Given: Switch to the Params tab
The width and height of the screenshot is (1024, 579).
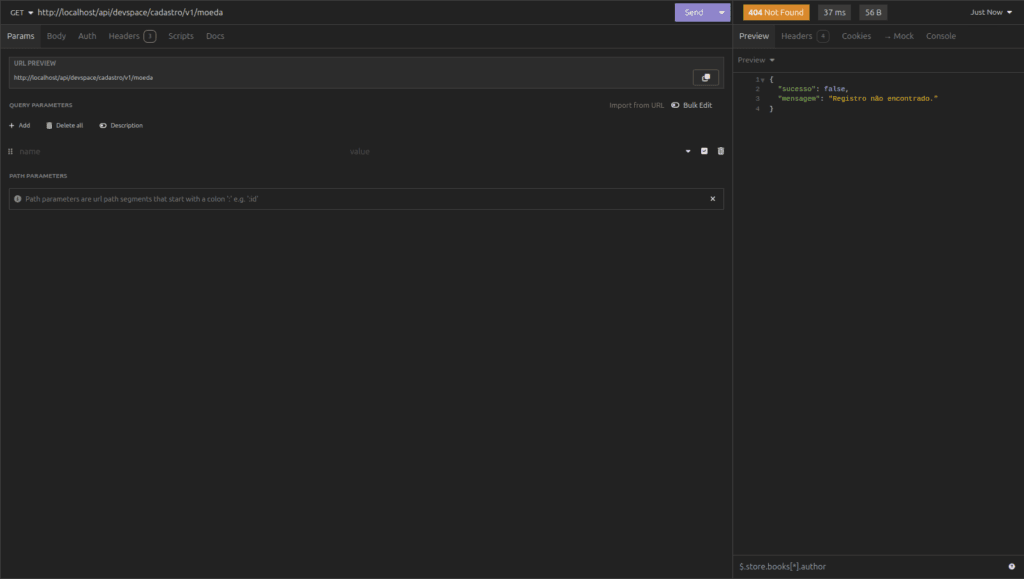Looking at the screenshot, I should 21,36.
